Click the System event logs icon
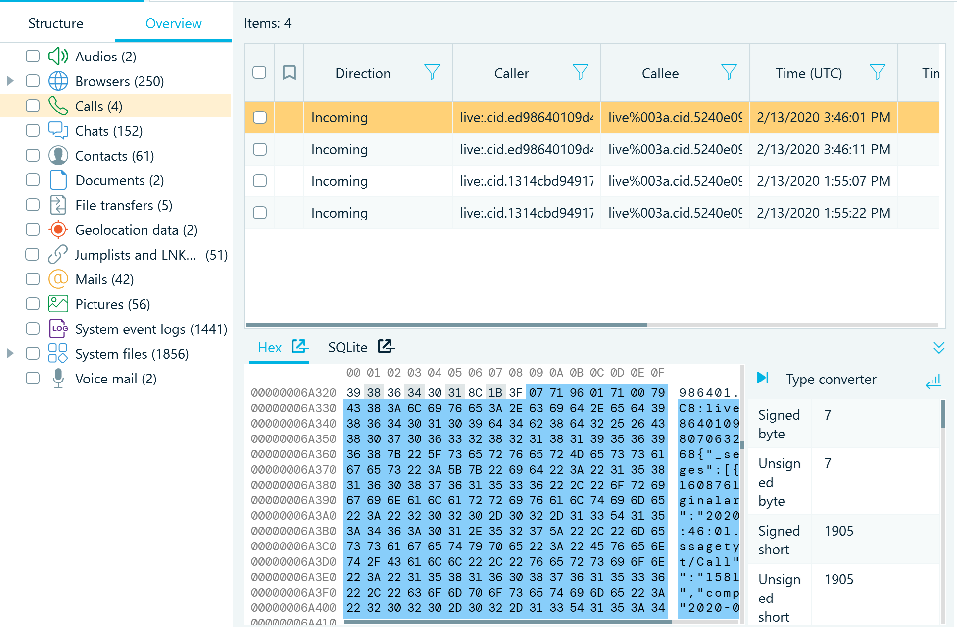Viewport: 957px width, 627px height. click(58, 329)
